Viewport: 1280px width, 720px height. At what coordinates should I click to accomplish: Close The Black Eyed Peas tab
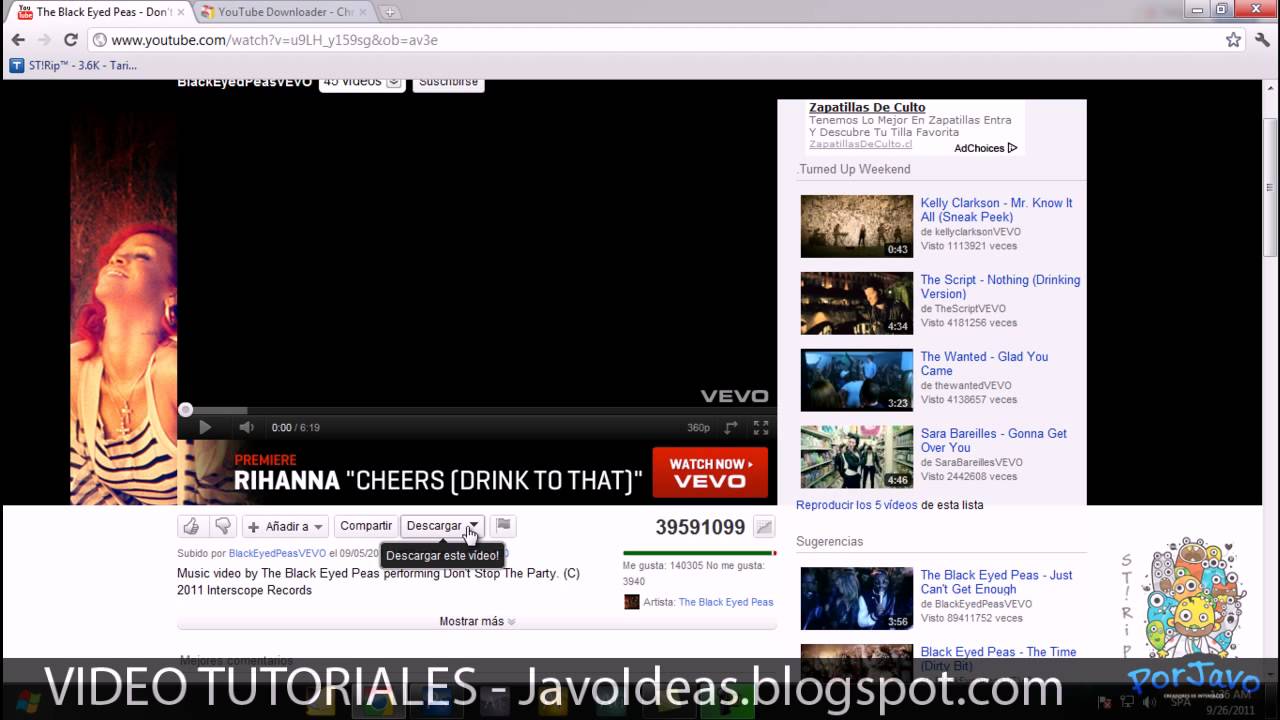coord(181,12)
